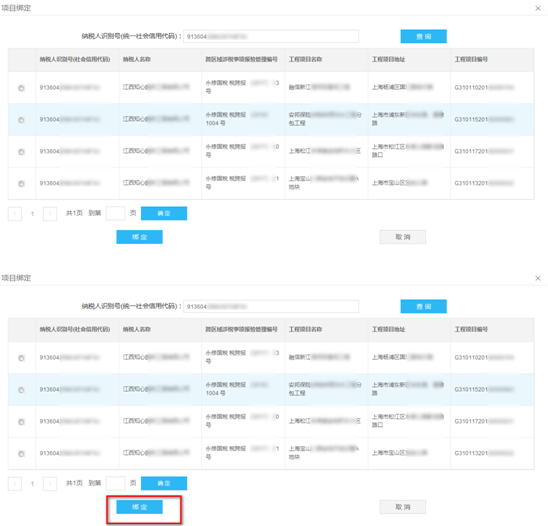This screenshot has width=548, height=526.
Task: Click 确定 page jump button in lower dialog
Action: tap(164, 484)
